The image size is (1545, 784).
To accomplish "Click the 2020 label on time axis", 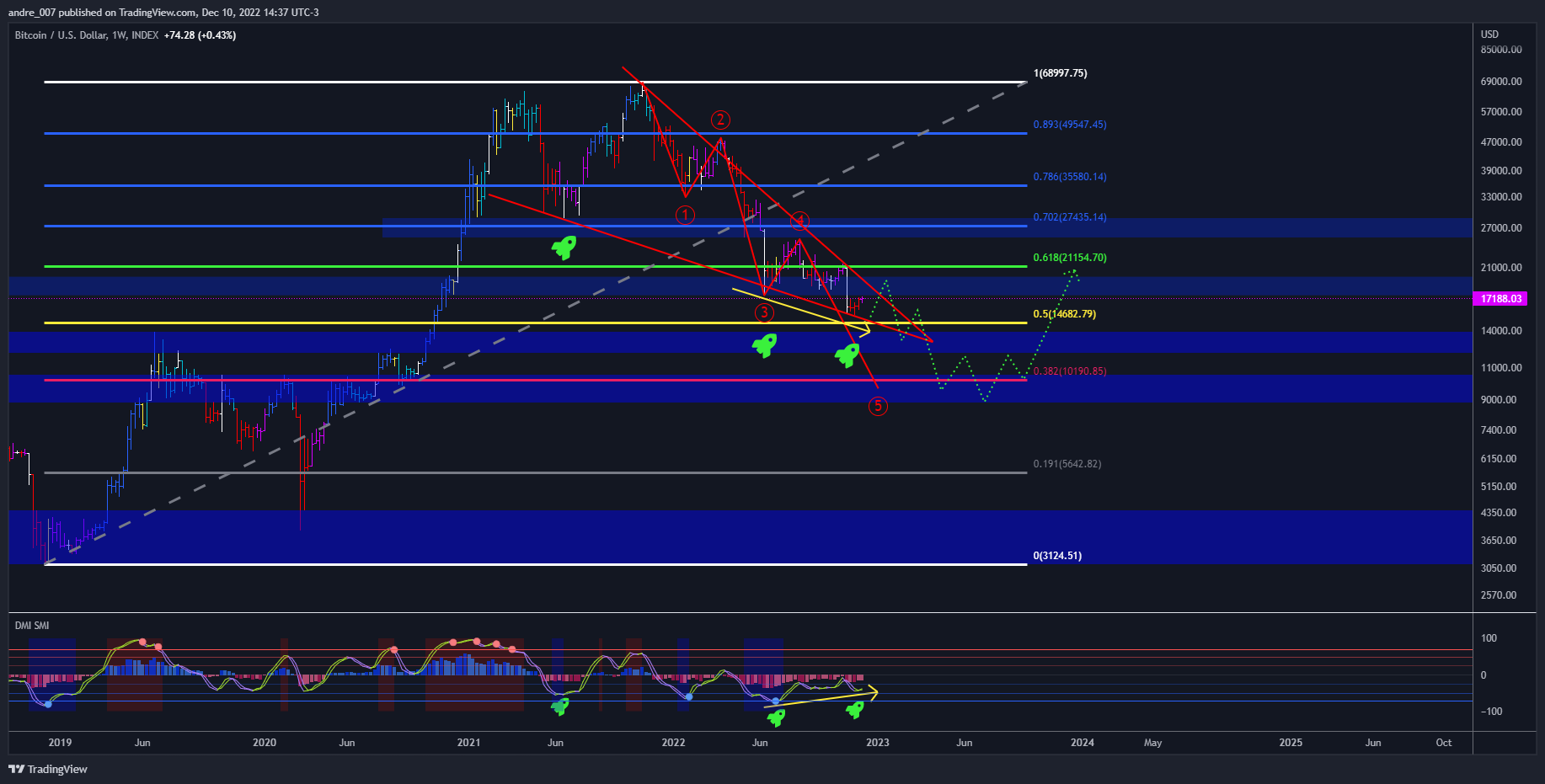I will pyautogui.click(x=265, y=743).
